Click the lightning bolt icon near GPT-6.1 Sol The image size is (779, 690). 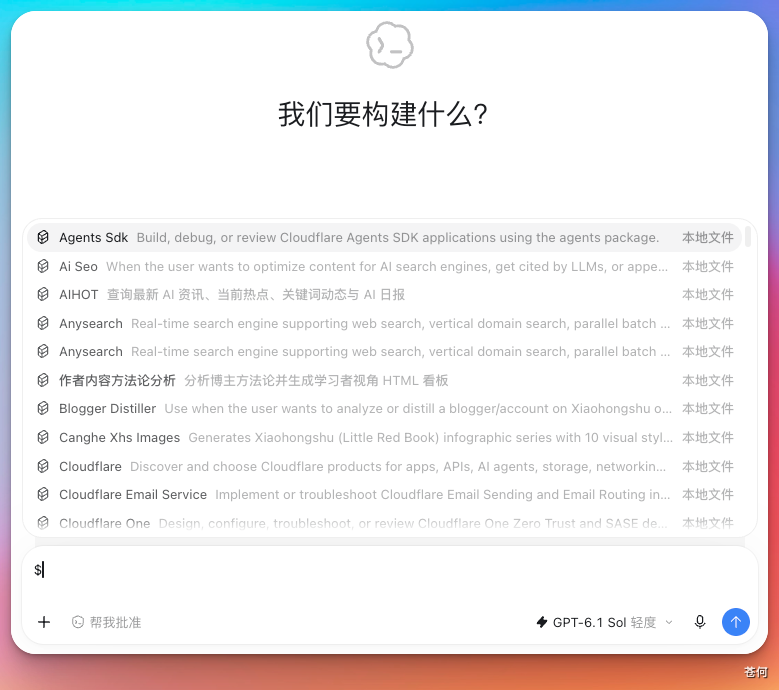pos(542,622)
